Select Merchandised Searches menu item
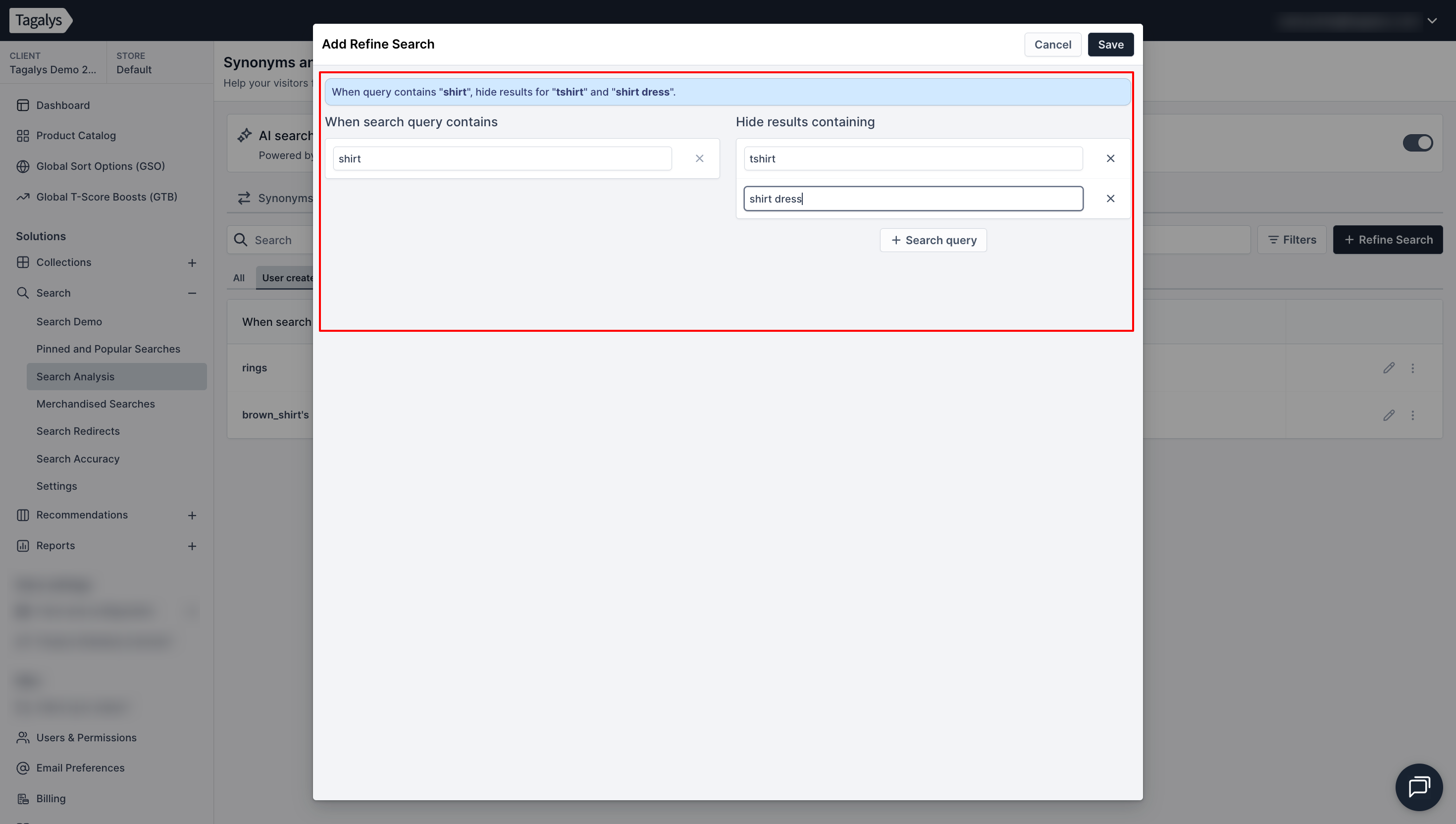 click(95, 404)
